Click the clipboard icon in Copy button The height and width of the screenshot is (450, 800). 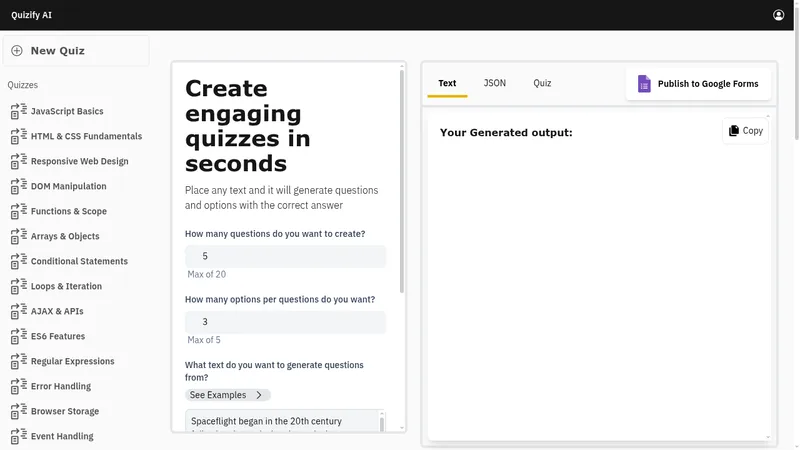[734, 131]
